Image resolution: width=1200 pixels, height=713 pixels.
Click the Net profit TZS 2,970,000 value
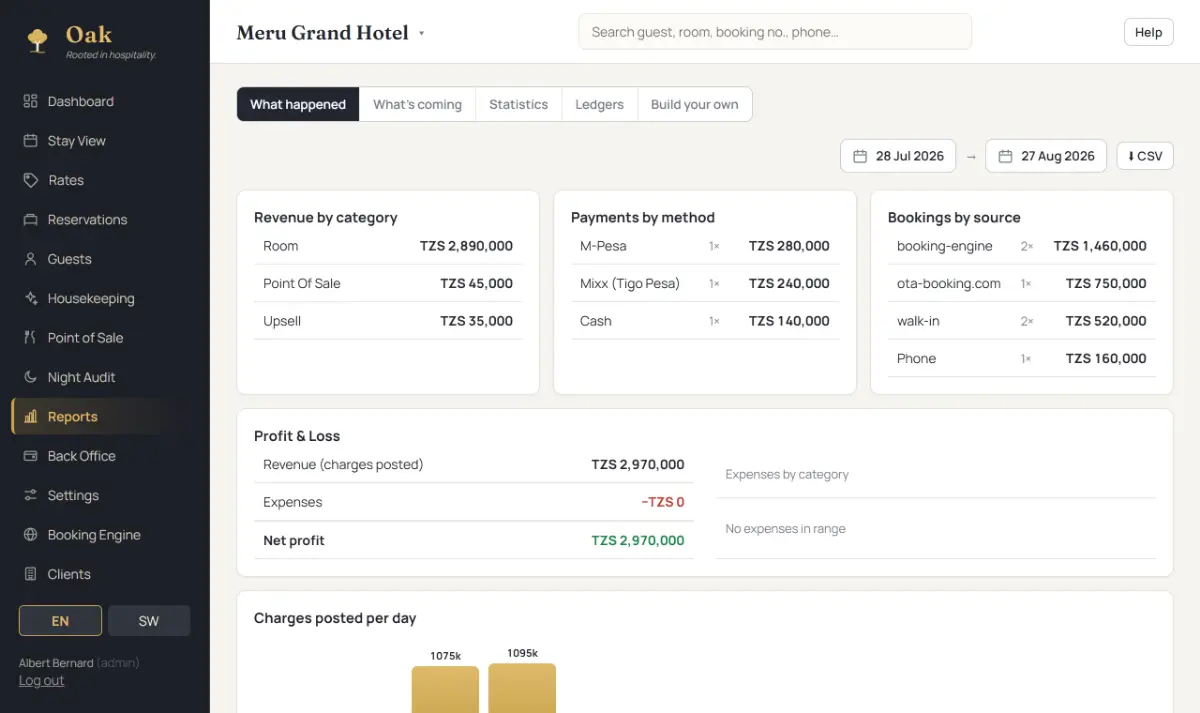coord(638,540)
